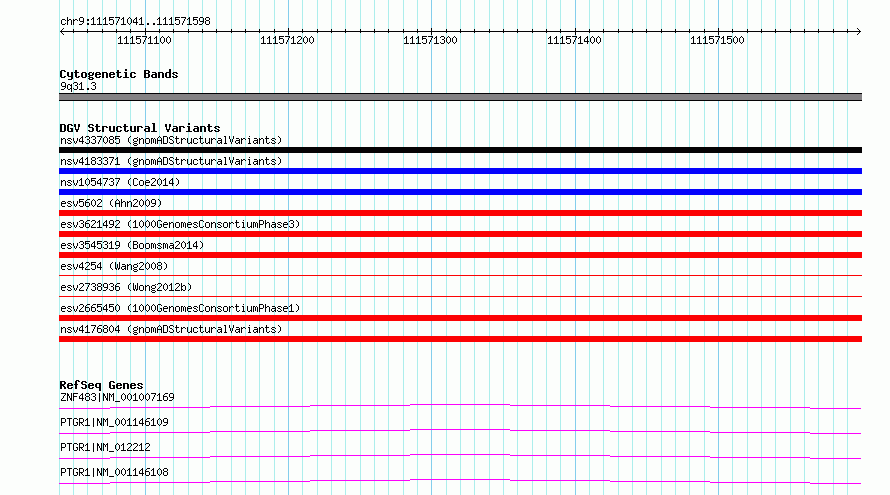Select variant label esv5602 (Ahn2009)
Screen dimensions: 890x495
click(x=111, y=203)
